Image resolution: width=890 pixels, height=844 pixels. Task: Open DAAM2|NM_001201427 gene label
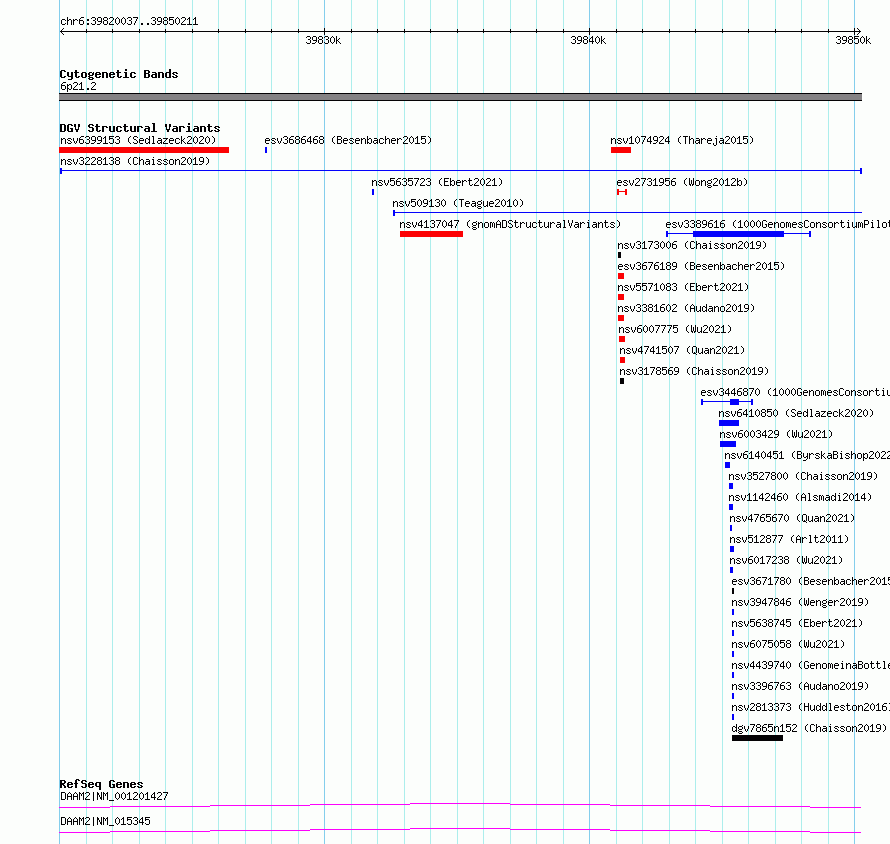(x=114, y=796)
